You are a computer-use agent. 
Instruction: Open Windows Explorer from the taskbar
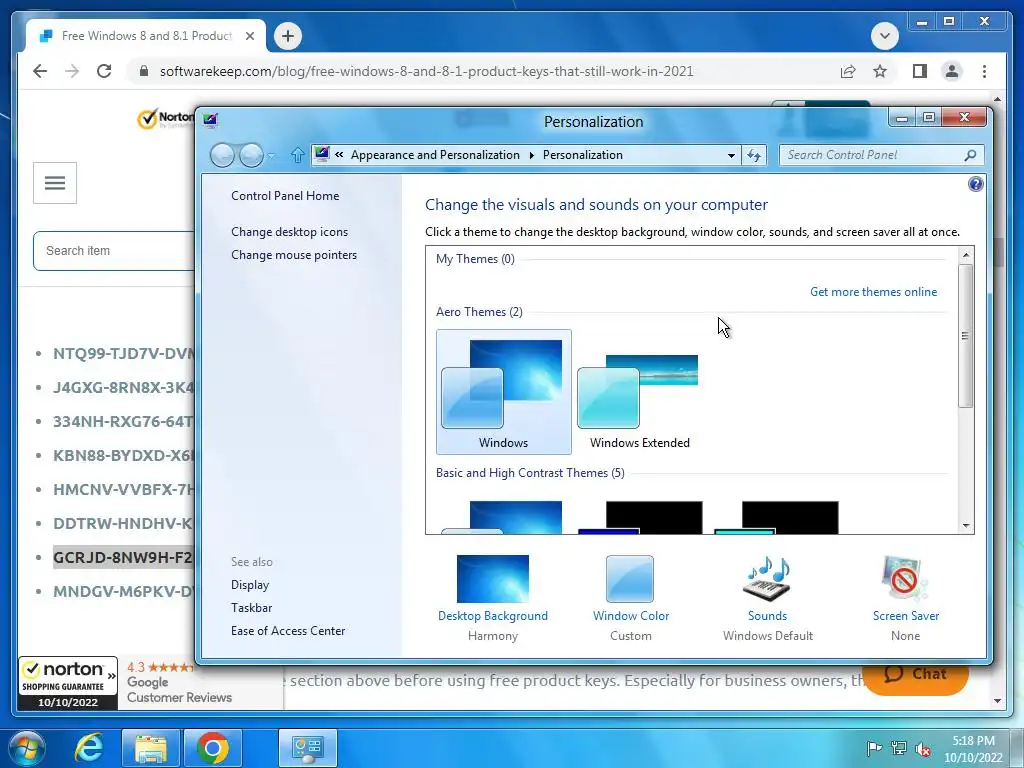(x=150, y=748)
